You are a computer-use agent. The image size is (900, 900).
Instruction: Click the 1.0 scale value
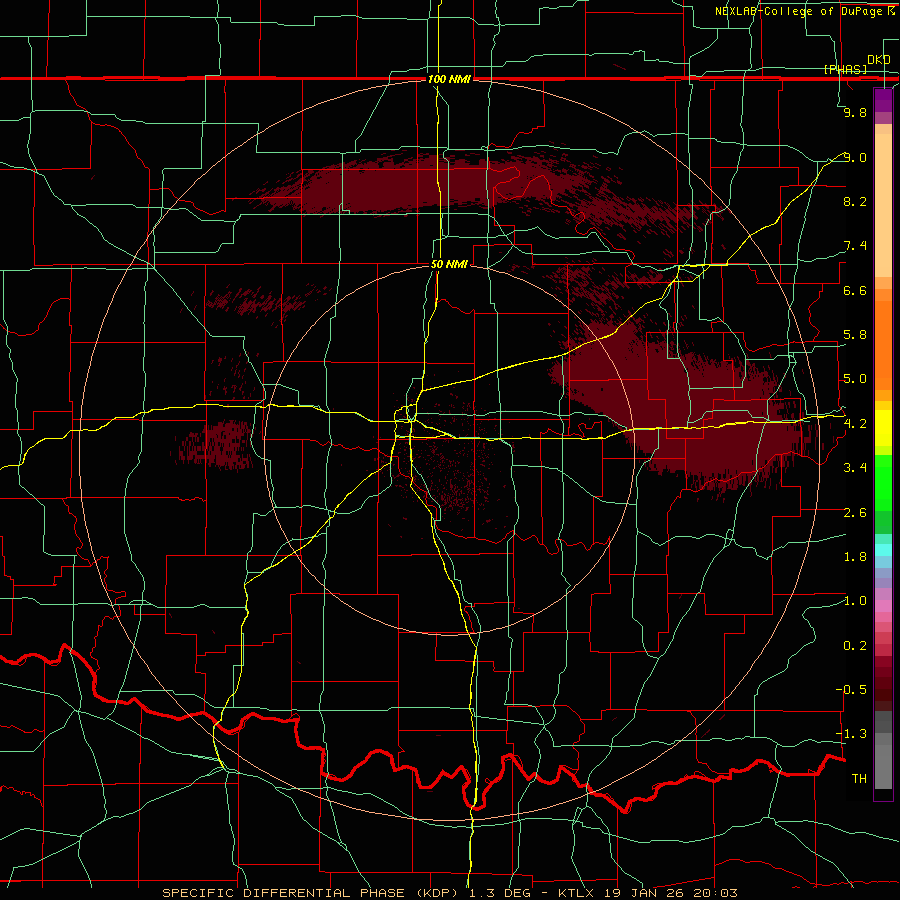(855, 601)
